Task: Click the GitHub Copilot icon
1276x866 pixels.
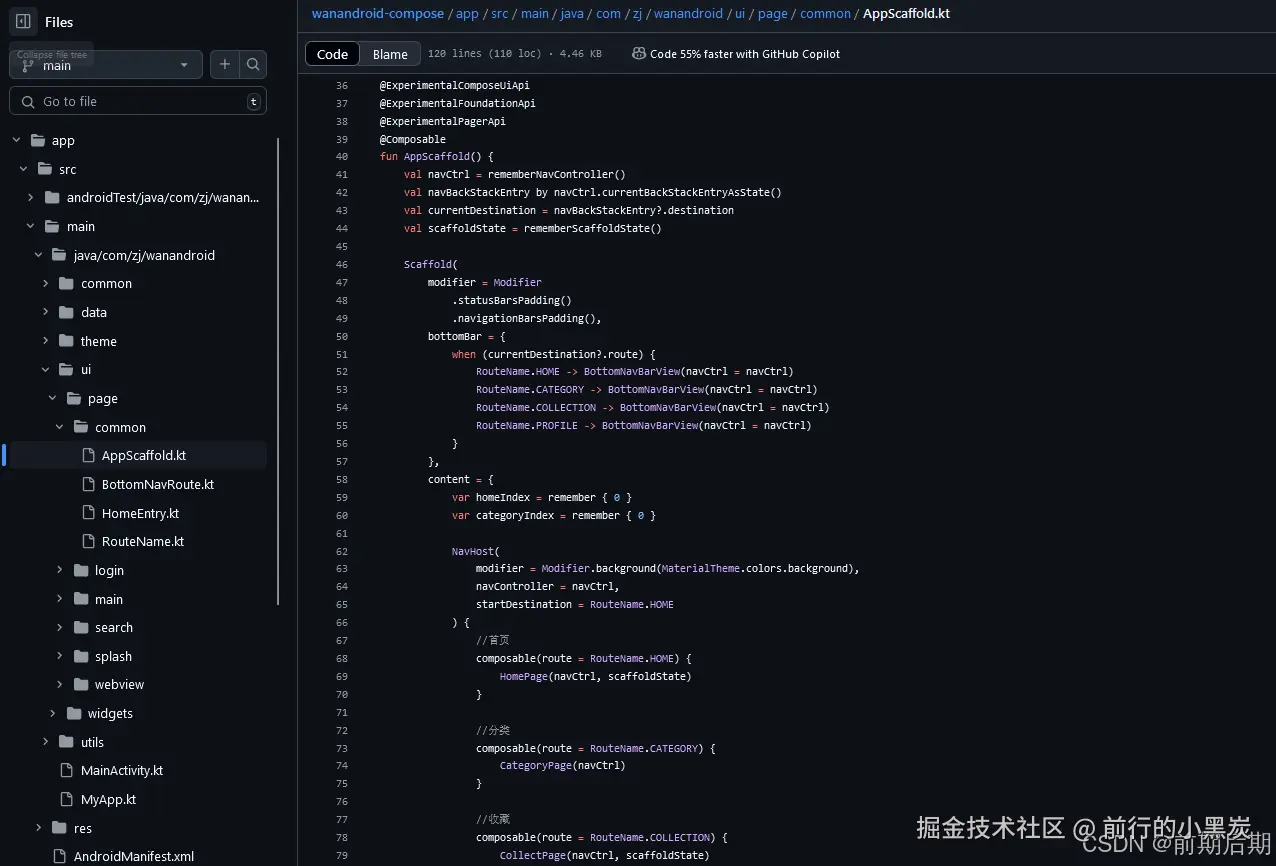Action: 639,54
